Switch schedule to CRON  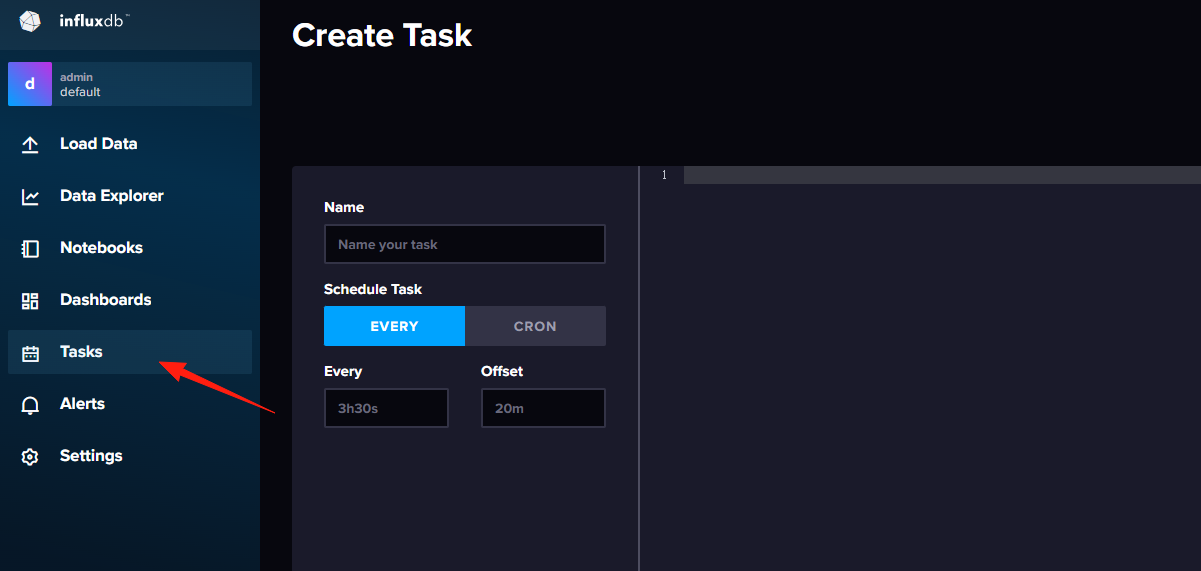[x=535, y=326]
